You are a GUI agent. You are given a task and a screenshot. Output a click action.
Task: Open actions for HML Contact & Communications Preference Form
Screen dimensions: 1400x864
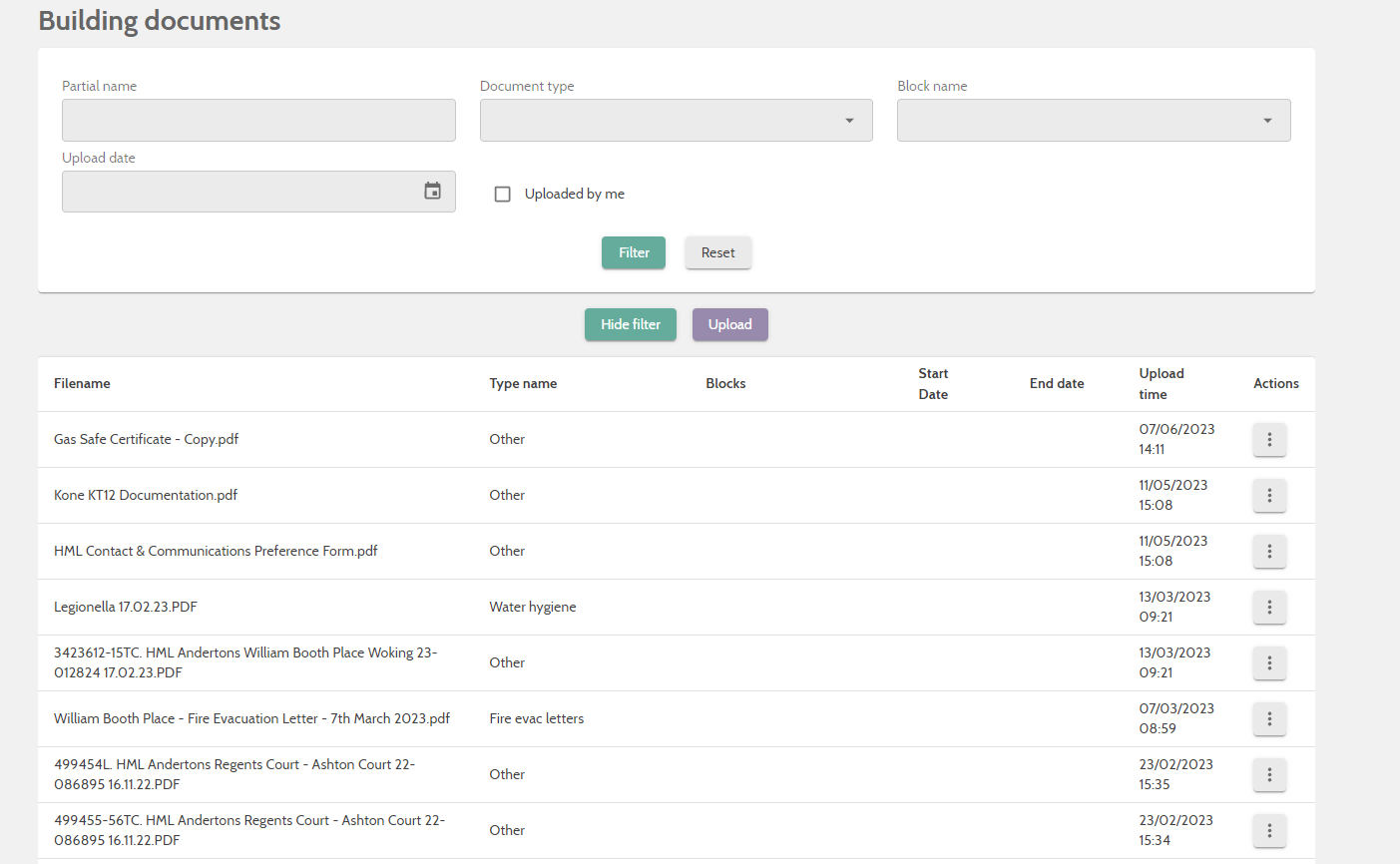[x=1268, y=551]
